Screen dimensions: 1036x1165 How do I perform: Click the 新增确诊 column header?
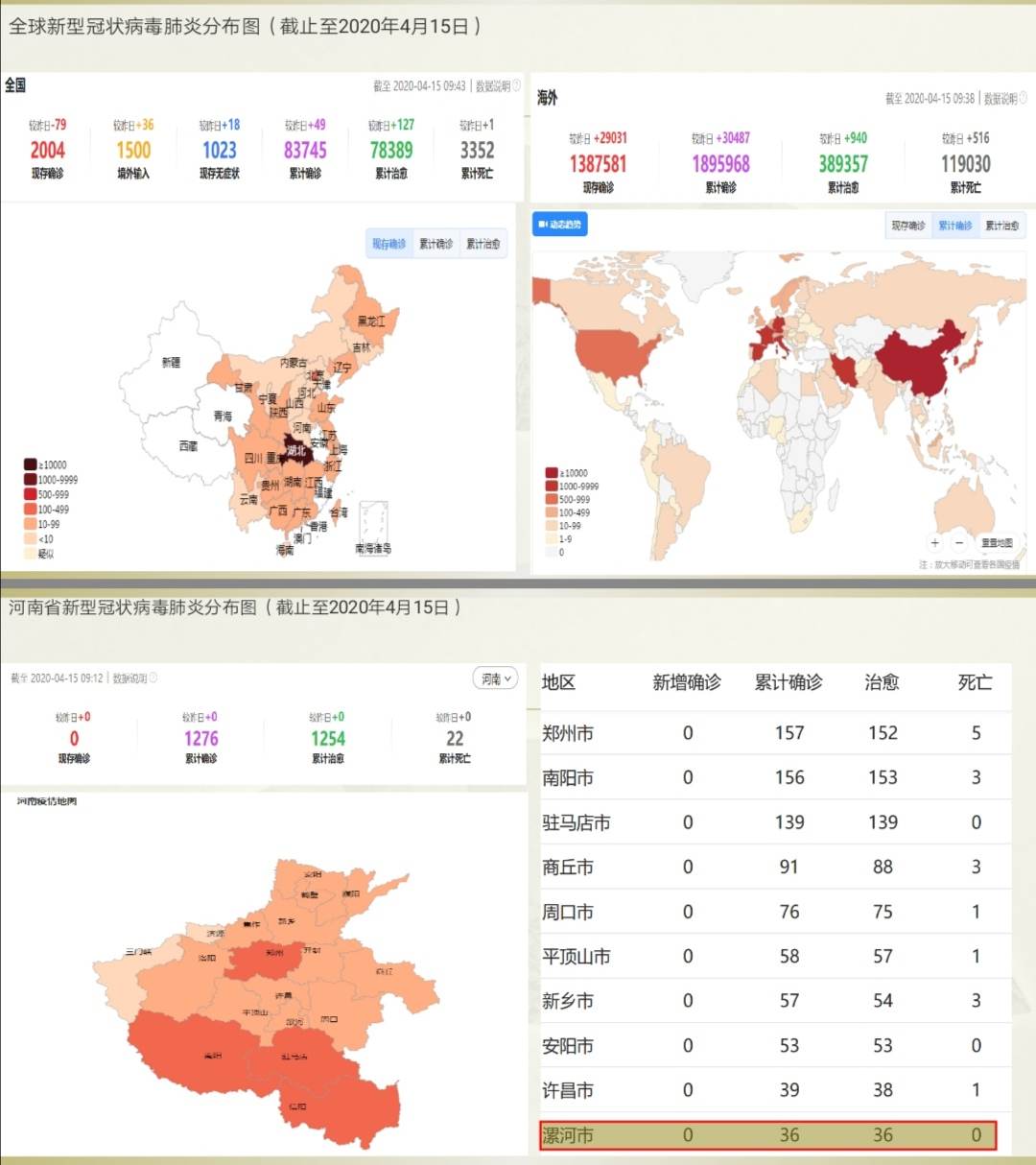point(687,682)
